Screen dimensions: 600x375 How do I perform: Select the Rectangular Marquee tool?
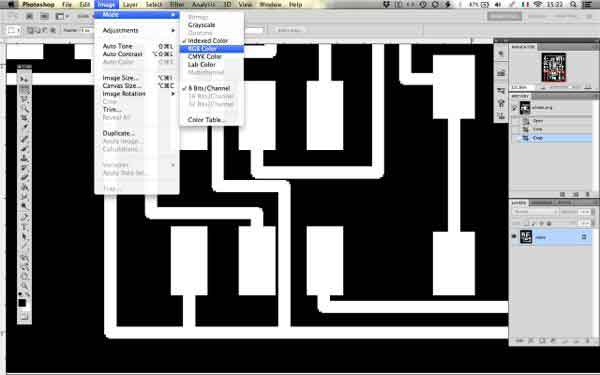(24, 90)
